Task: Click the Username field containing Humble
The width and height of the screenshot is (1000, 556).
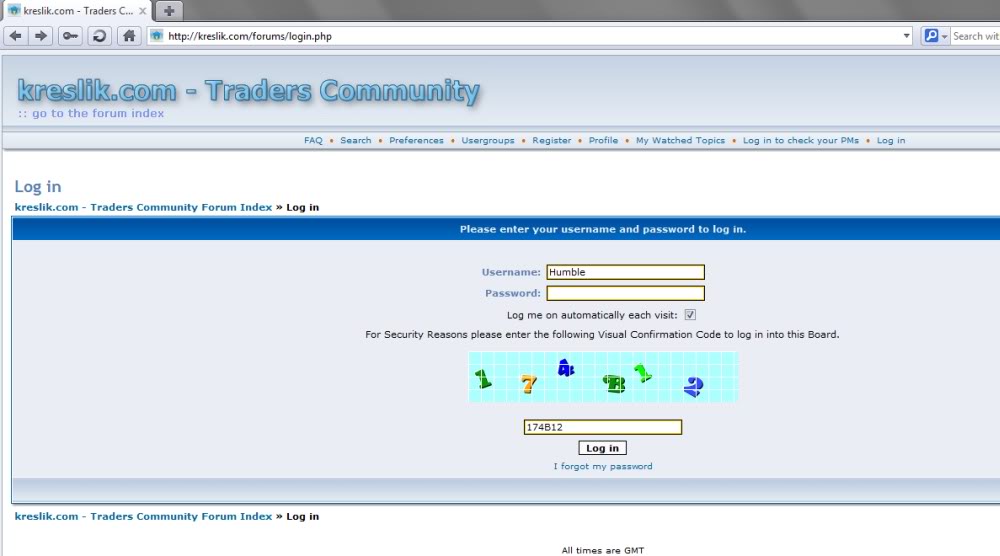Action: 625,272
